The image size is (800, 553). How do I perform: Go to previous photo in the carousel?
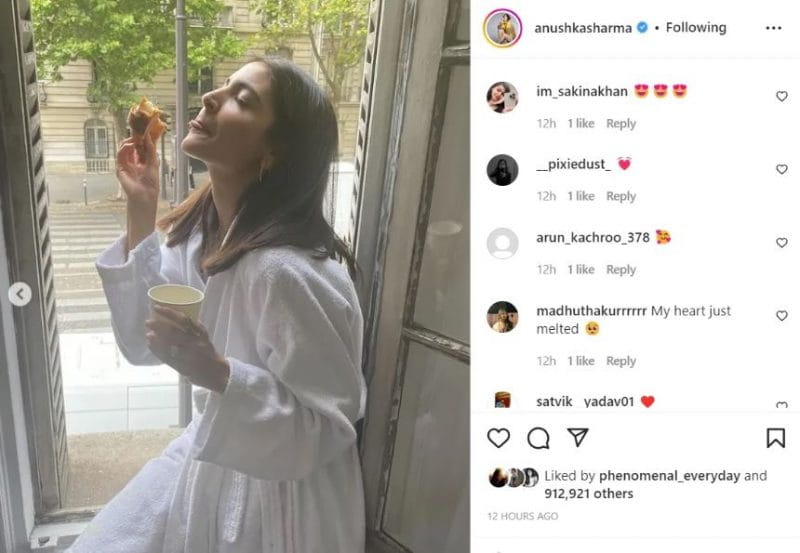pyautogui.click(x=20, y=294)
